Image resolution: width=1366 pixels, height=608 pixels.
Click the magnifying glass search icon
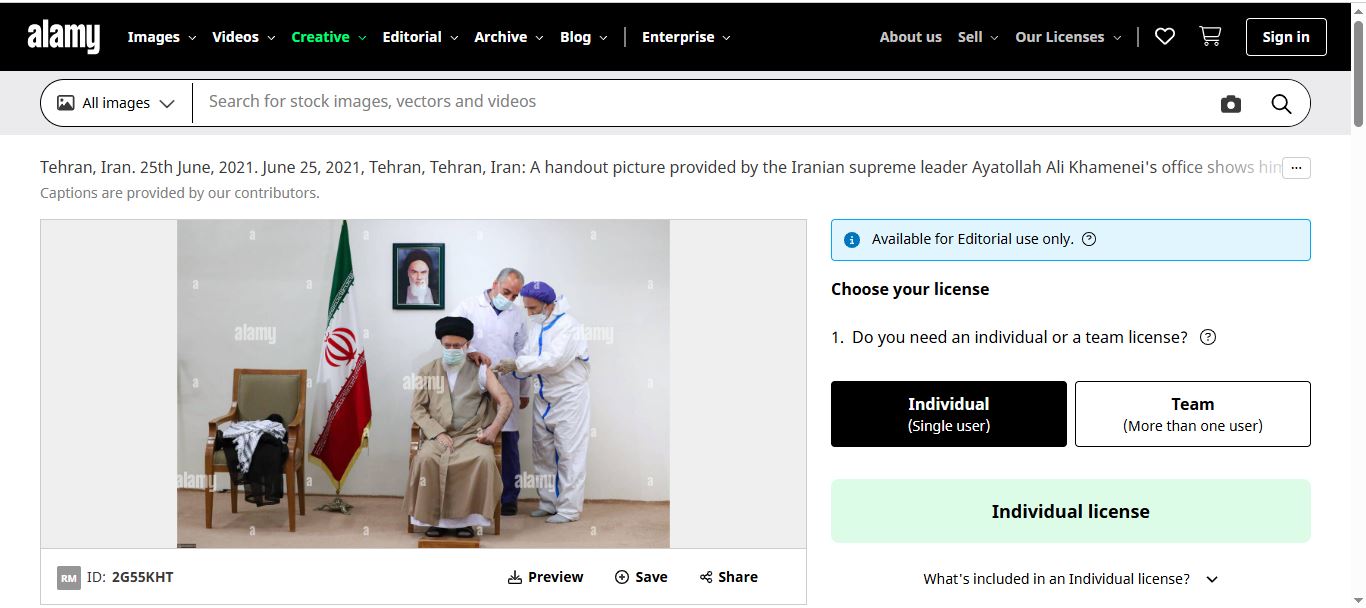pyautogui.click(x=1281, y=104)
